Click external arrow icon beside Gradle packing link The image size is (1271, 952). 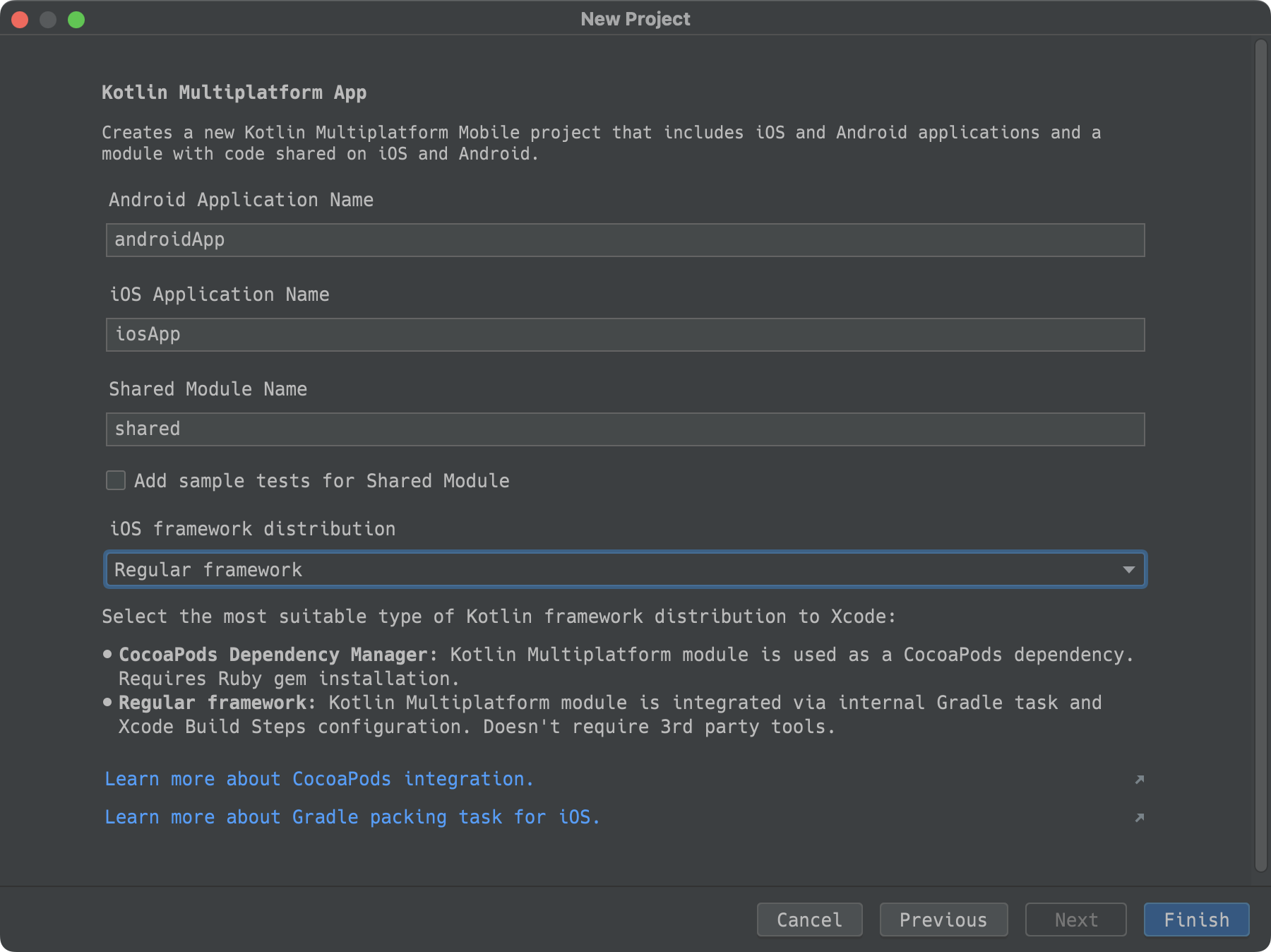coord(1139,818)
